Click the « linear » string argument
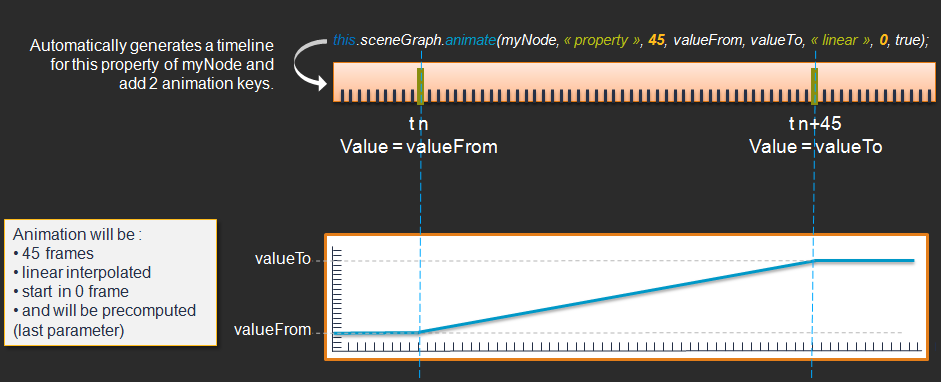This screenshot has width=941, height=382. [x=841, y=41]
